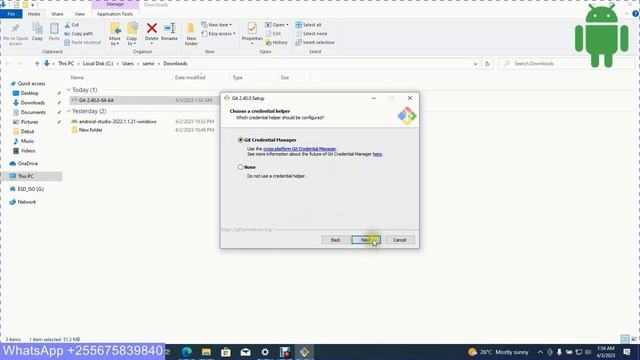
Task: Click Local Disk (C:) in the address bar
Action: click(98, 64)
